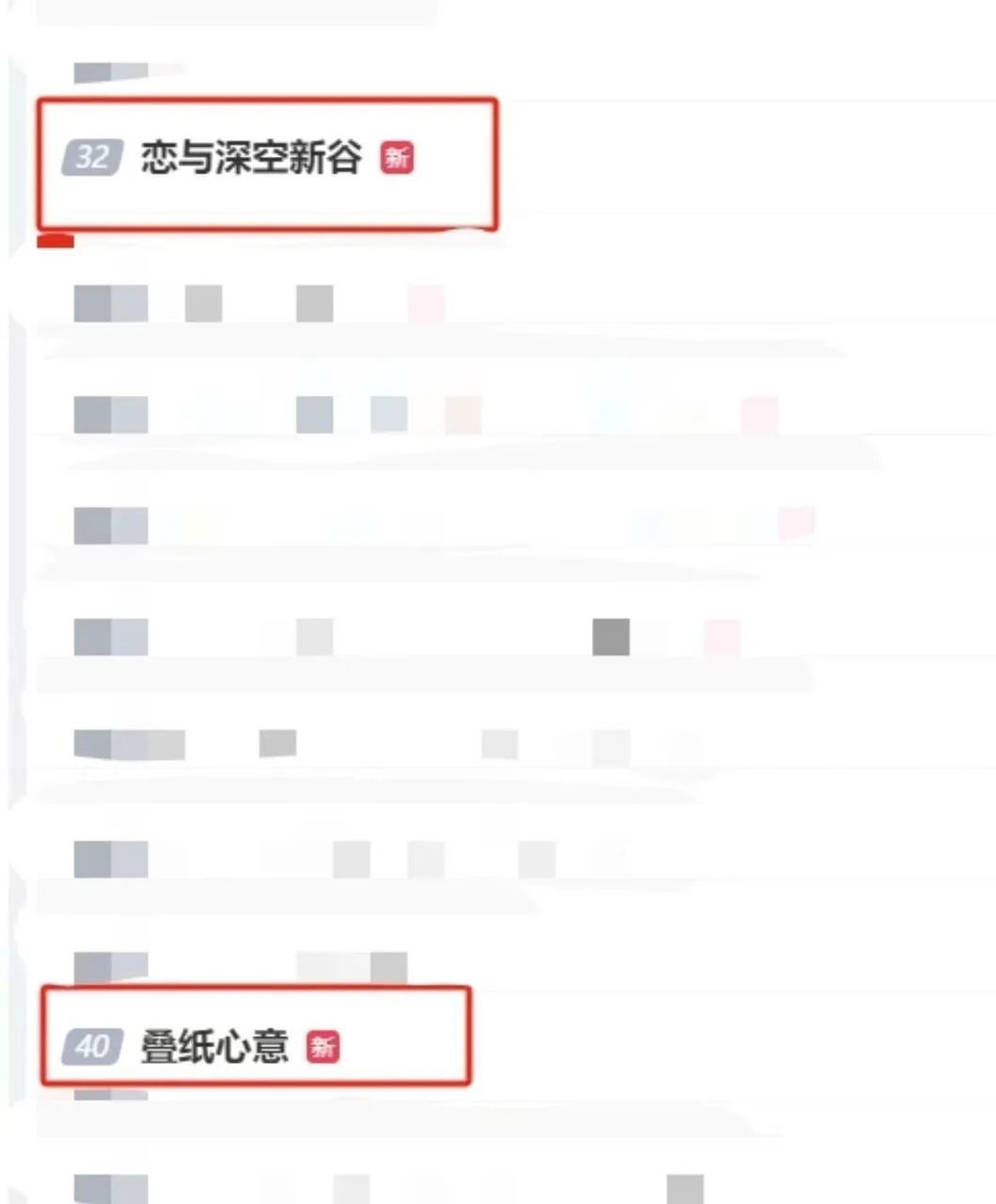This screenshot has width=996, height=1204.
Task: Click the blurred rank badge above the 32 entry
Action: point(111,71)
